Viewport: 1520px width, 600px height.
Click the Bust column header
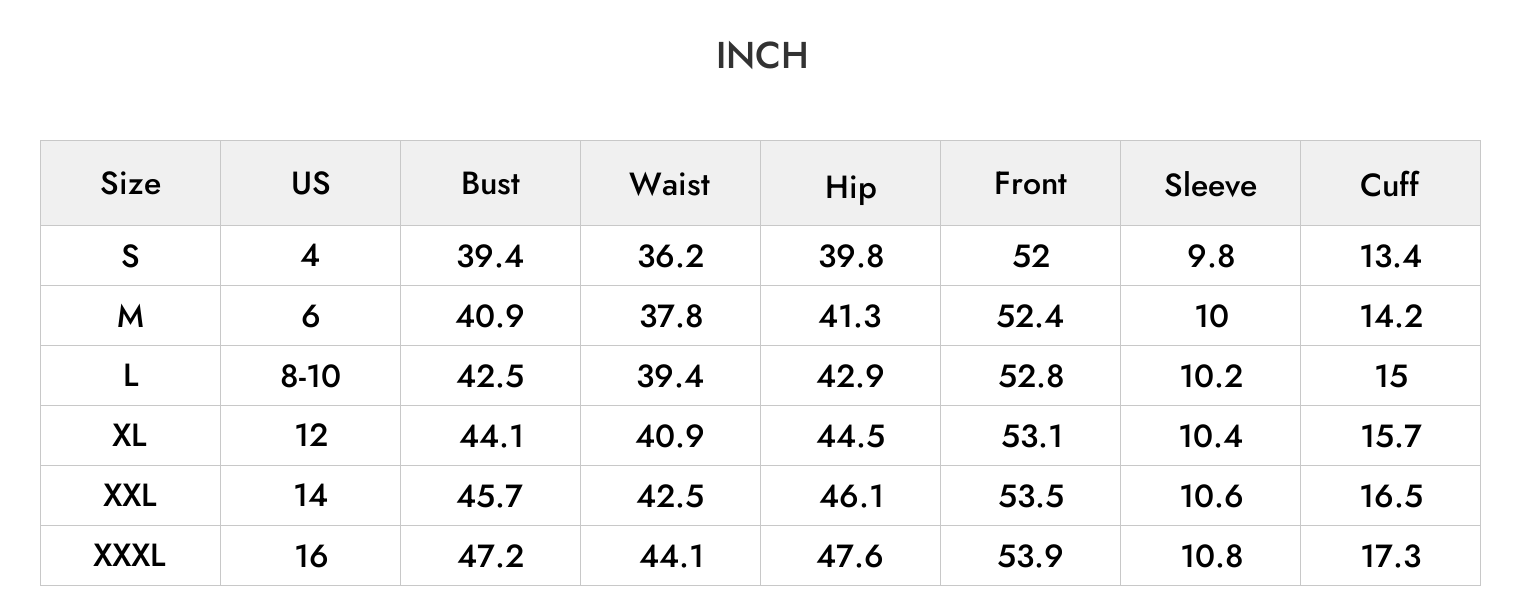pyautogui.click(x=490, y=183)
